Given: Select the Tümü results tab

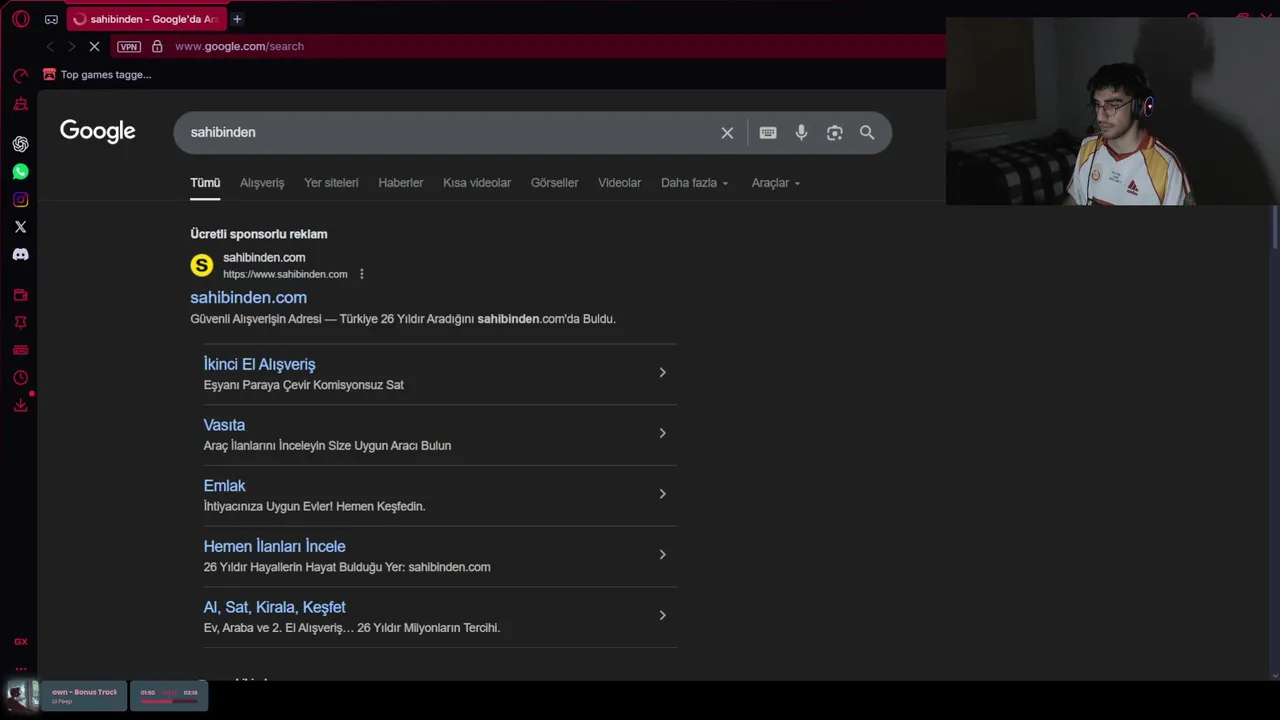Looking at the screenshot, I should [x=205, y=183].
